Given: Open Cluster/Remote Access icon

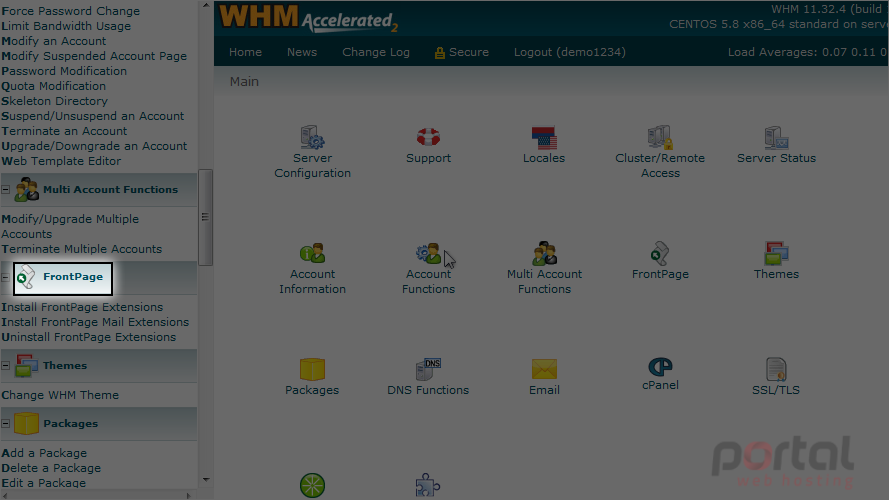Looking at the screenshot, I should [x=660, y=138].
